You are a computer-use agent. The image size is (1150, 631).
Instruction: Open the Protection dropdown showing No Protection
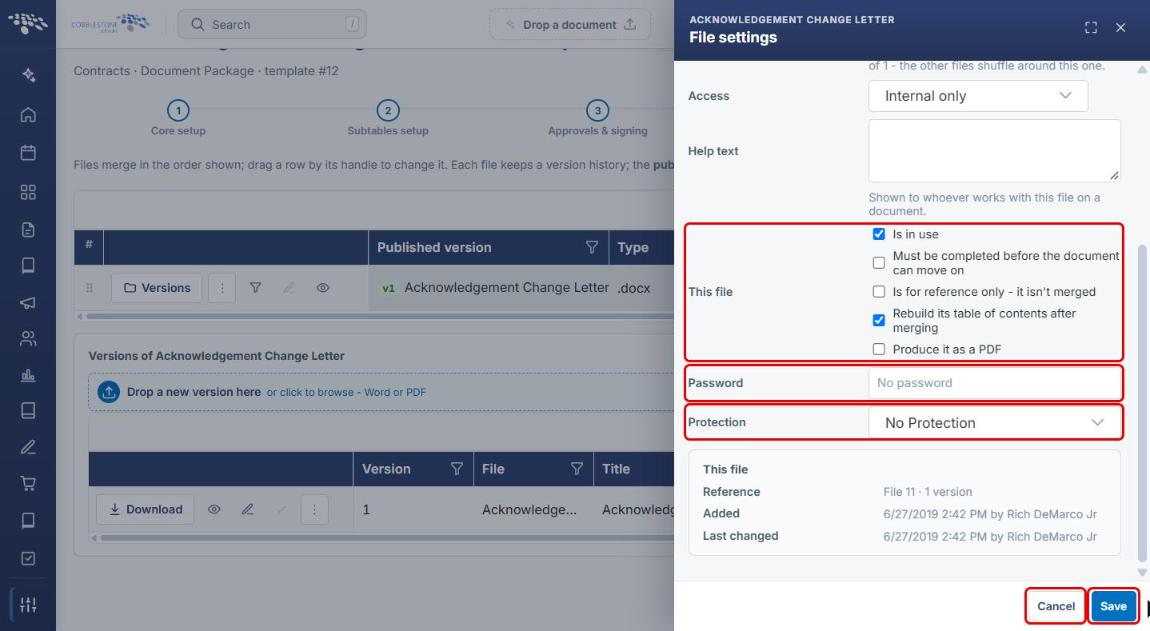click(x=995, y=423)
